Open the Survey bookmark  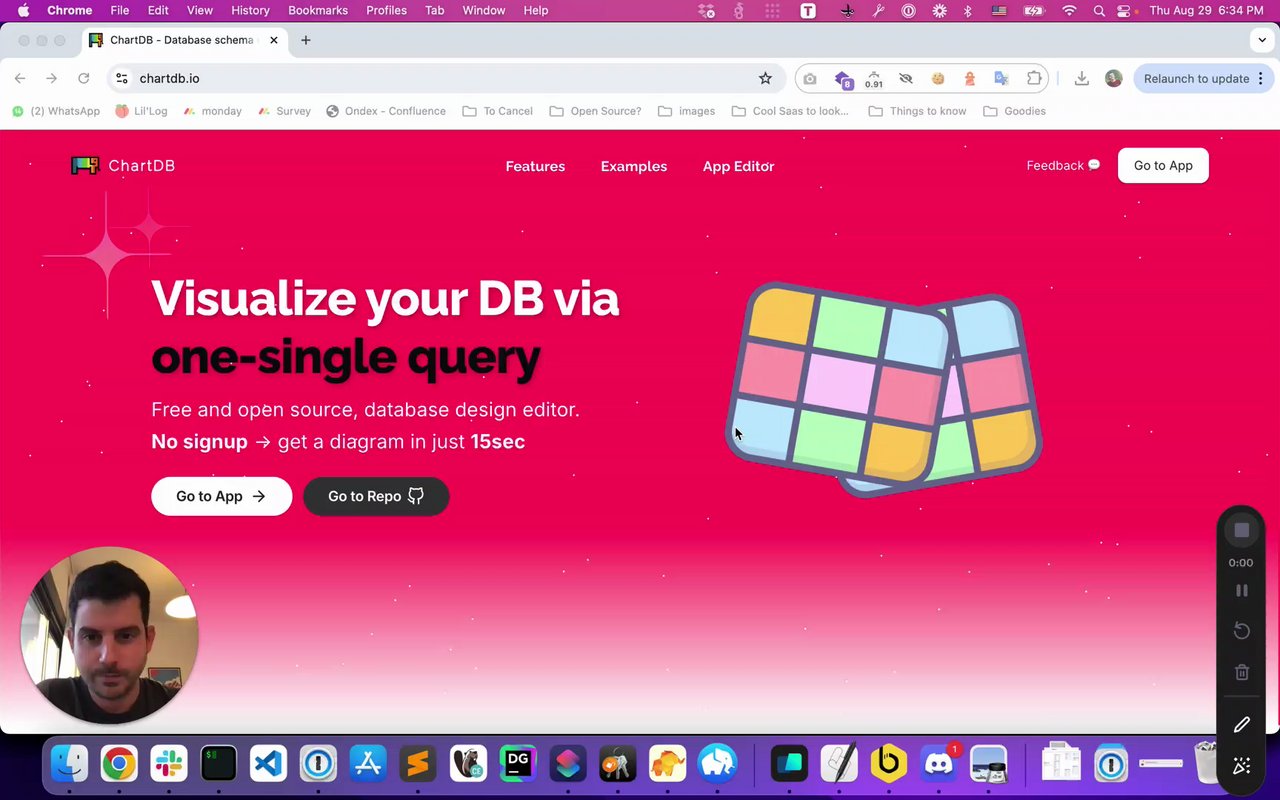[284, 111]
